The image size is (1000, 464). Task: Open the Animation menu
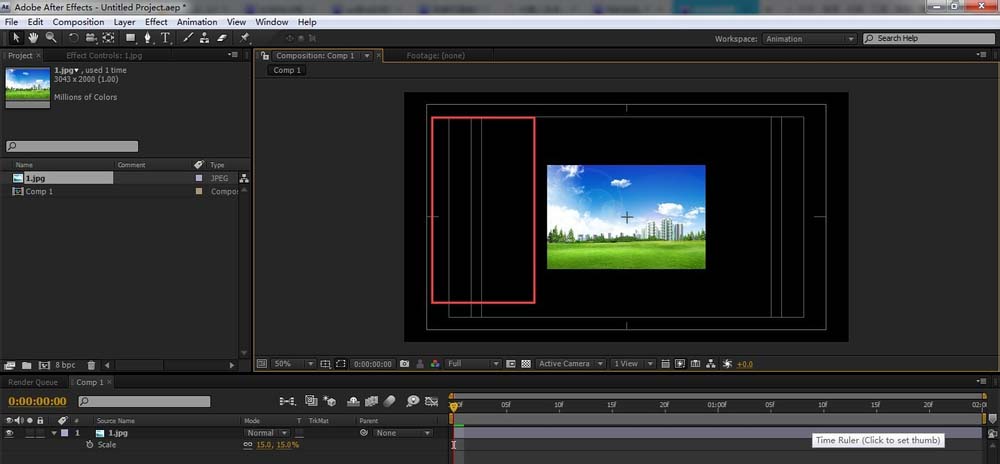(195, 21)
